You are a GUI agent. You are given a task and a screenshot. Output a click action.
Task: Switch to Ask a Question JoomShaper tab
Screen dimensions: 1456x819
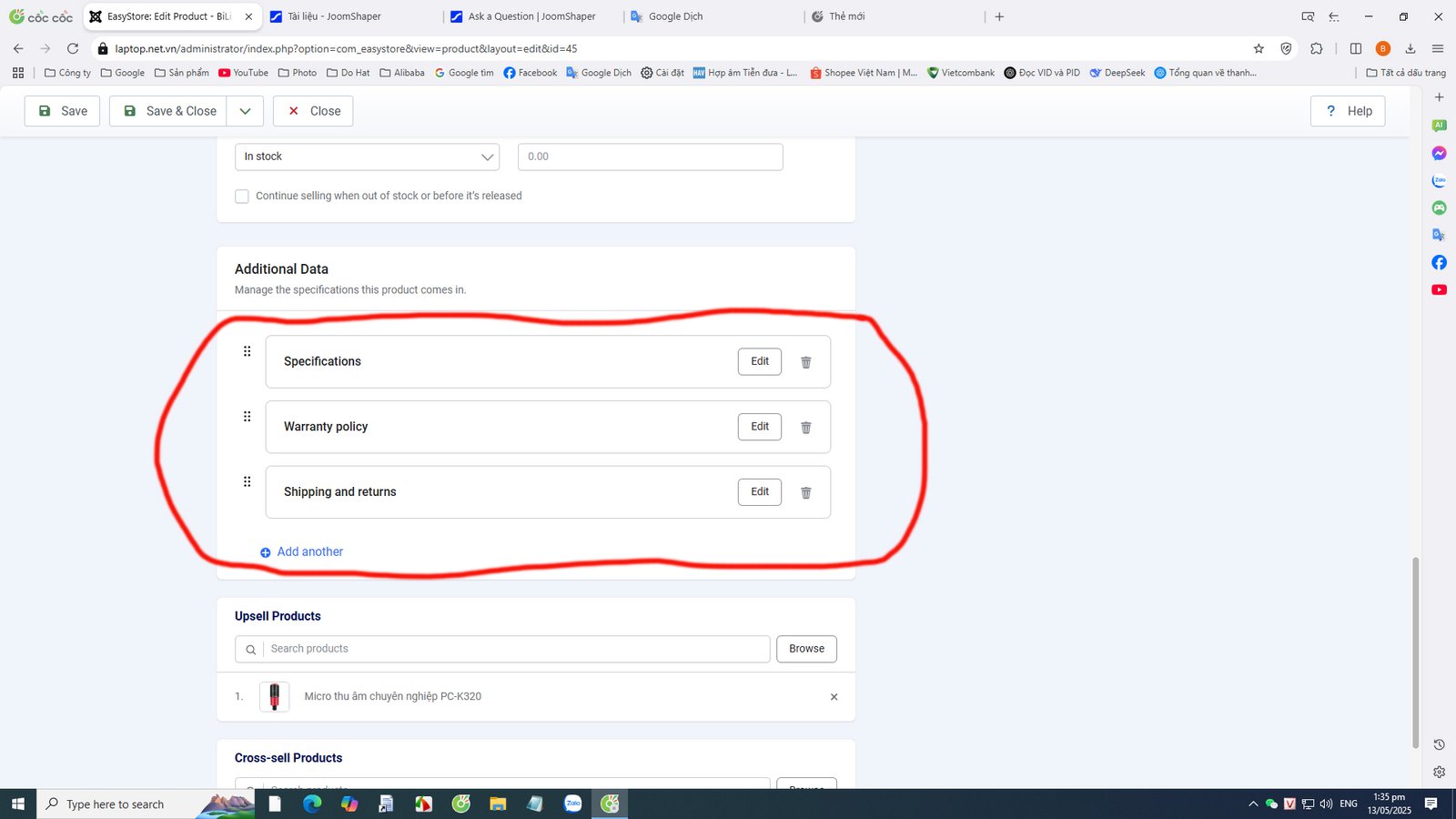coord(531,16)
